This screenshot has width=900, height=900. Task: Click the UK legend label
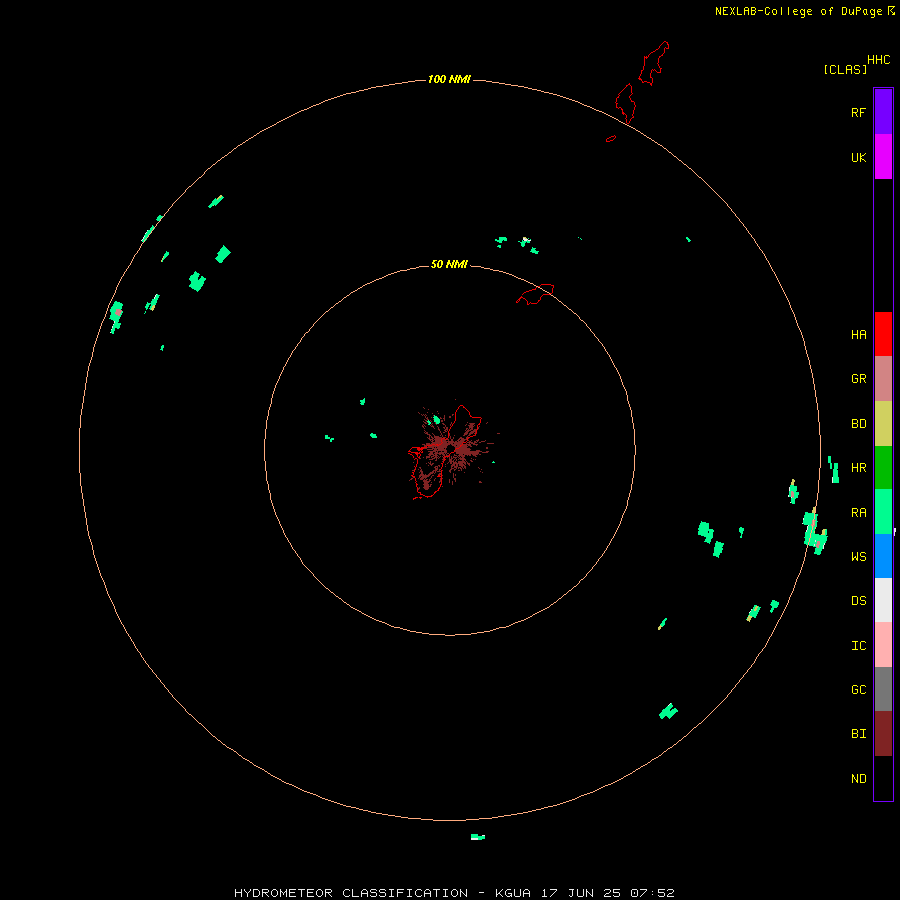coord(858,157)
